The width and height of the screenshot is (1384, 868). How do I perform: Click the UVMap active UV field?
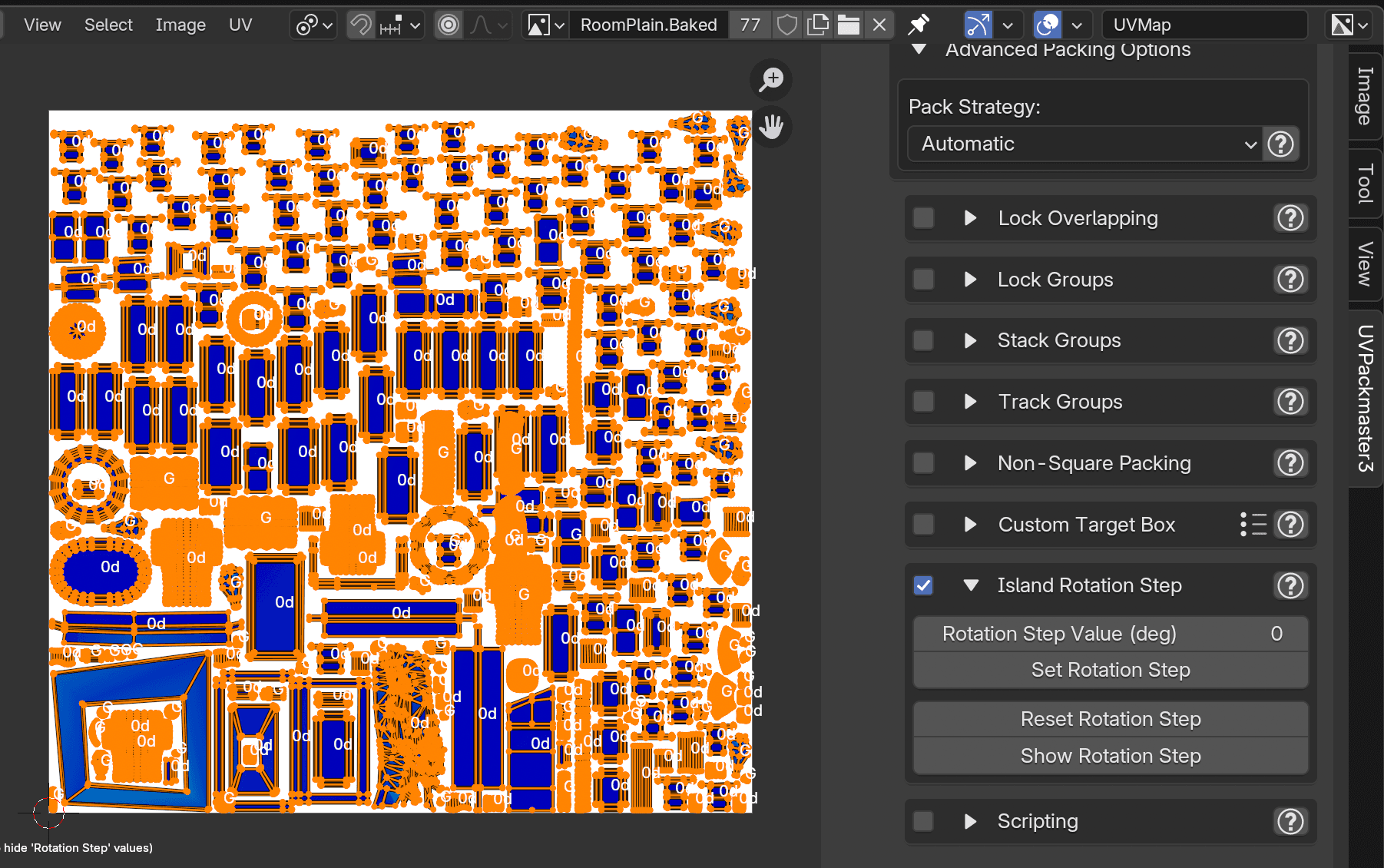[x=1204, y=25]
